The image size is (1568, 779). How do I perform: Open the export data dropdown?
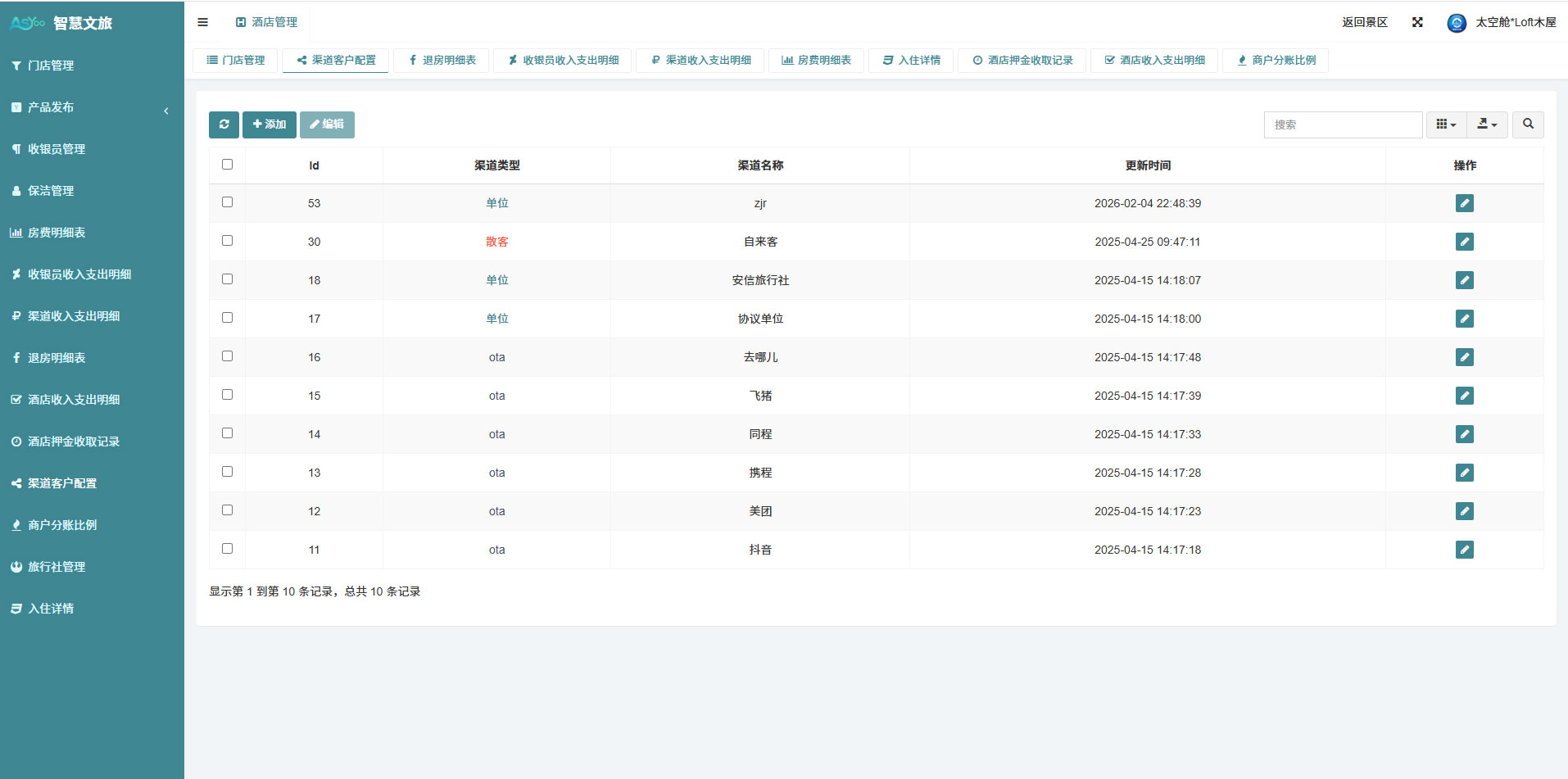(1487, 125)
